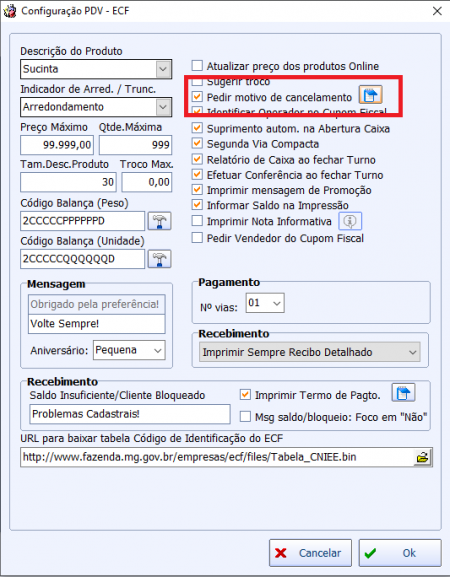
Task: Close the Configuração PDV - ECF window
Action: tap(437, 11)
